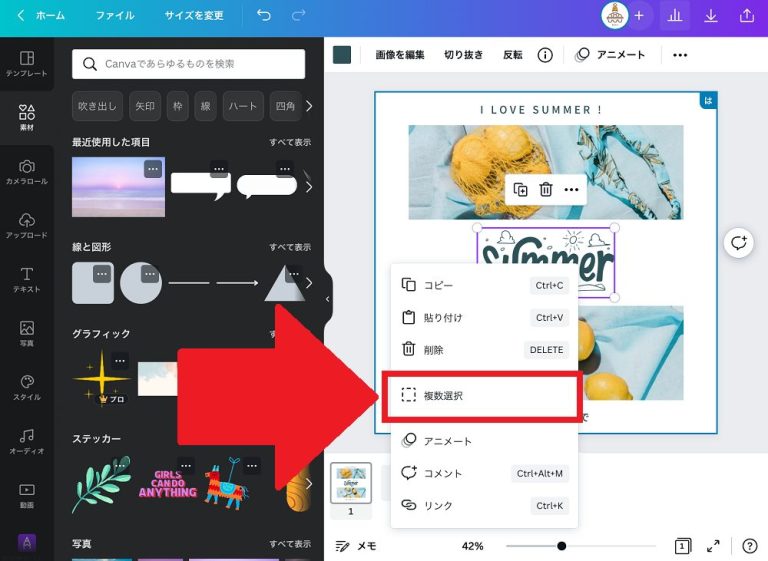Screen dimensions: 768x561
Task: Click the Canva search input field
Action: 189,64
